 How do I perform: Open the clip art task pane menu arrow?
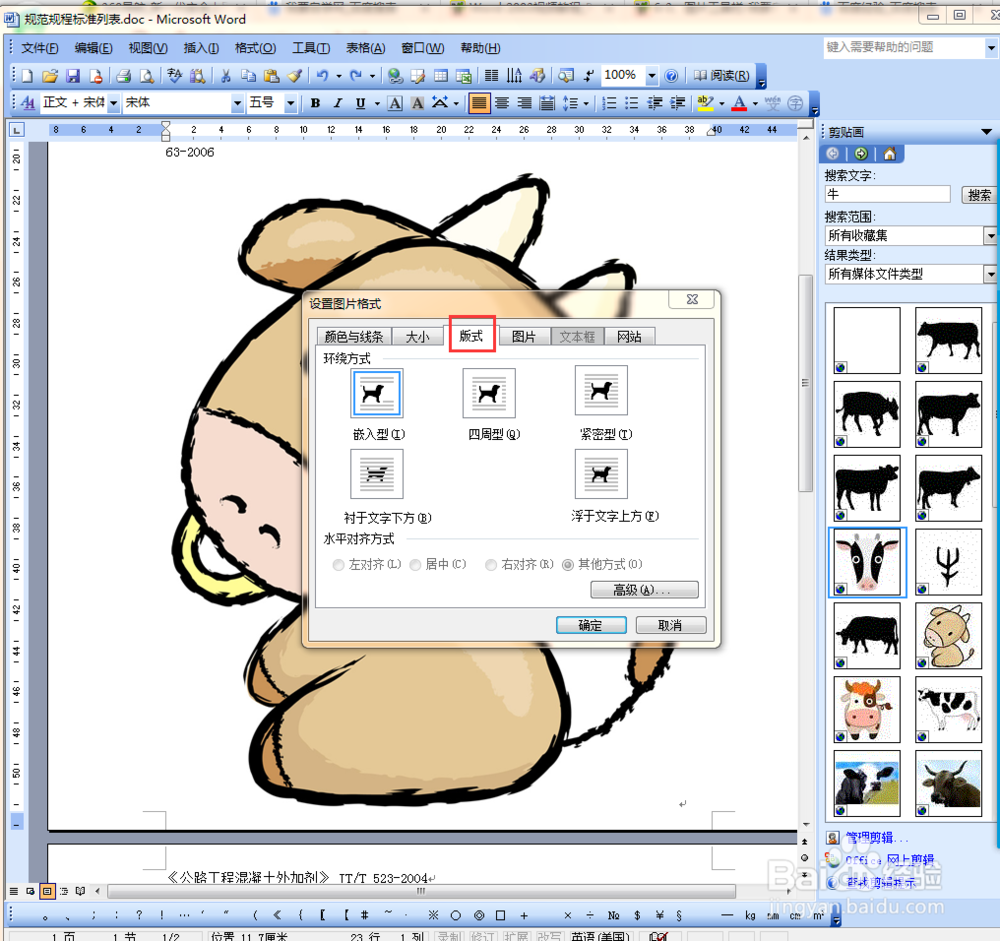[x=986, y=132]
